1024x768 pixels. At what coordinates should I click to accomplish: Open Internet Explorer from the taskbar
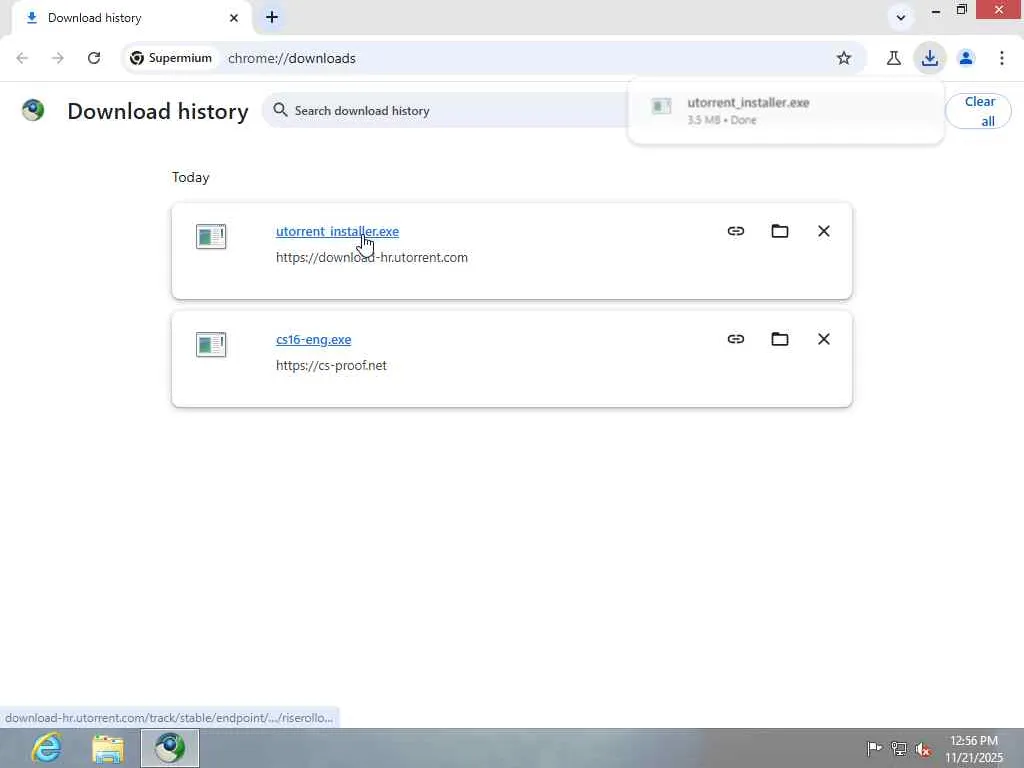(x=46, y=748)
